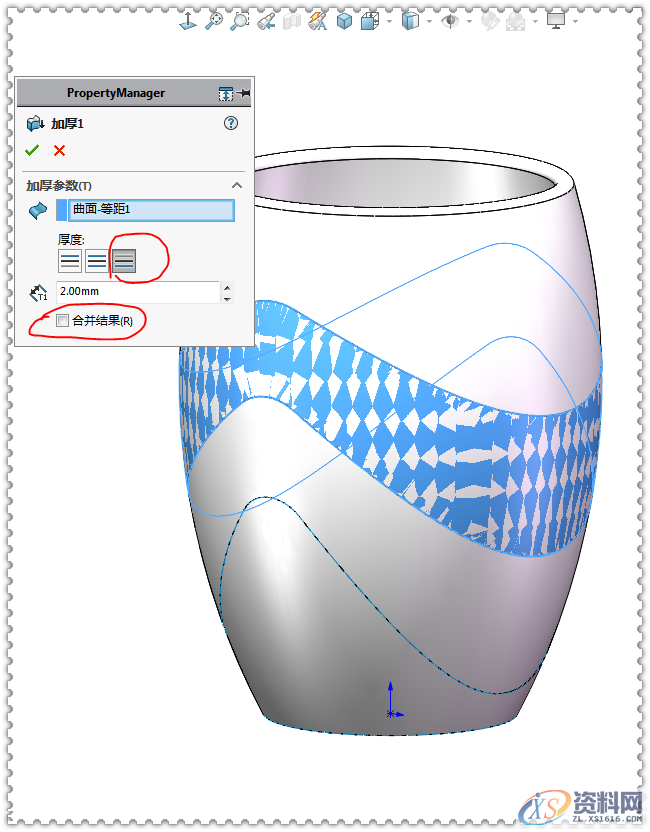
Task: Click the T1 thickness dimension icon
Action: tap(38, 292)
